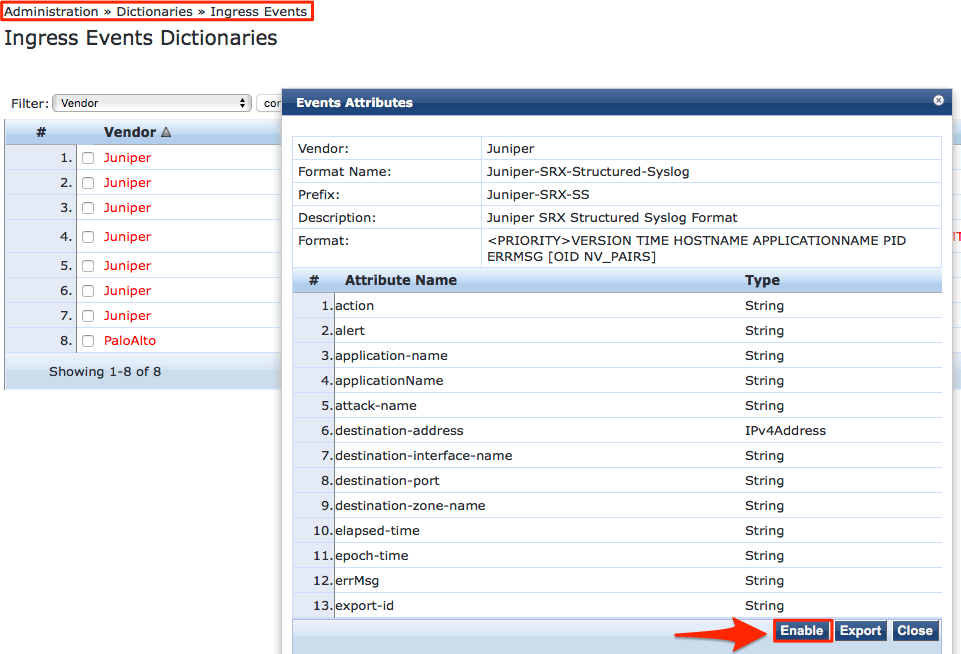The image size is (961, 654).
Task: Close the Events Attributes dialog via X icon
Action: pos(938,101)
